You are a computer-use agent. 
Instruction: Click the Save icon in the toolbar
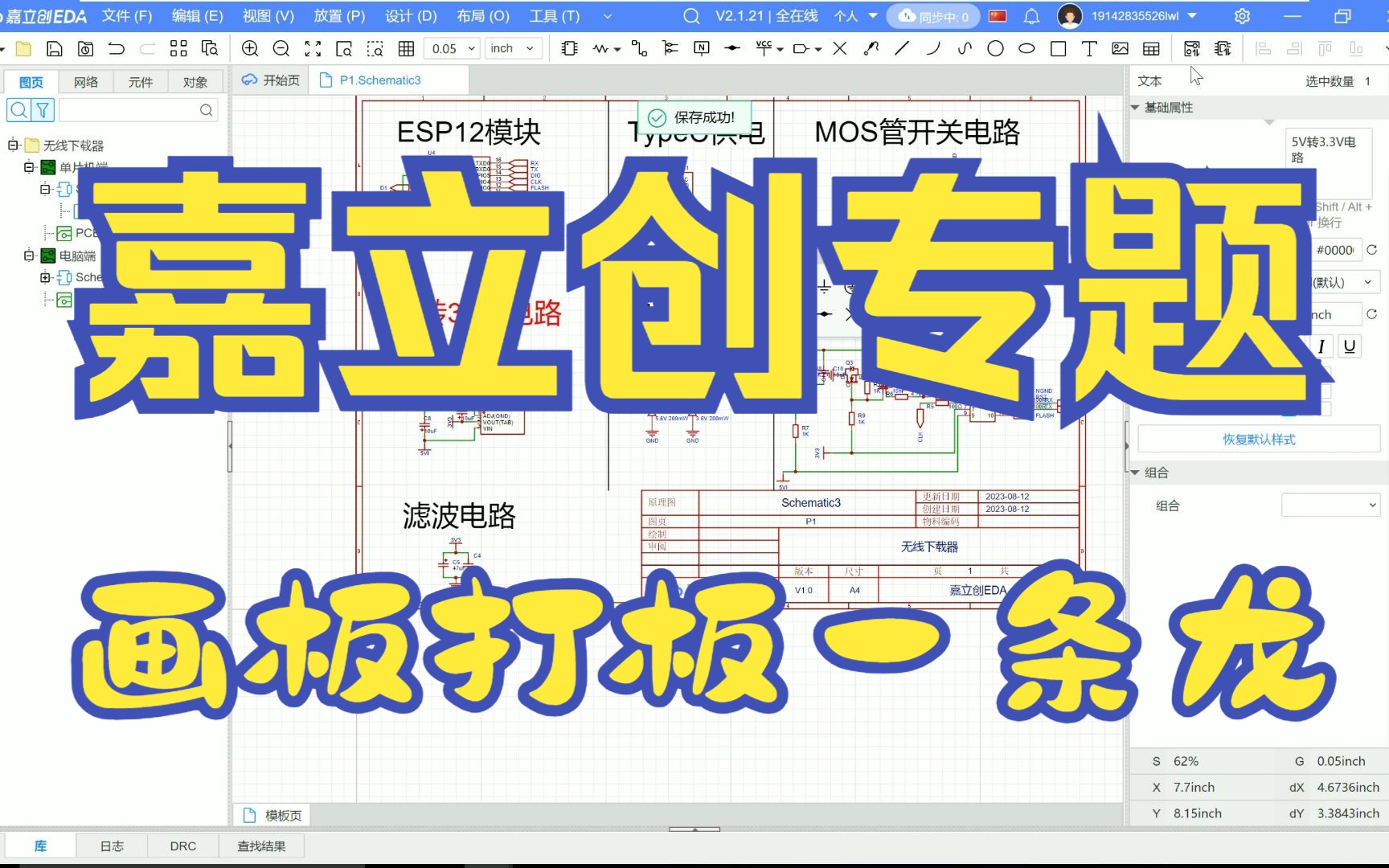click(x=55, y=49)
